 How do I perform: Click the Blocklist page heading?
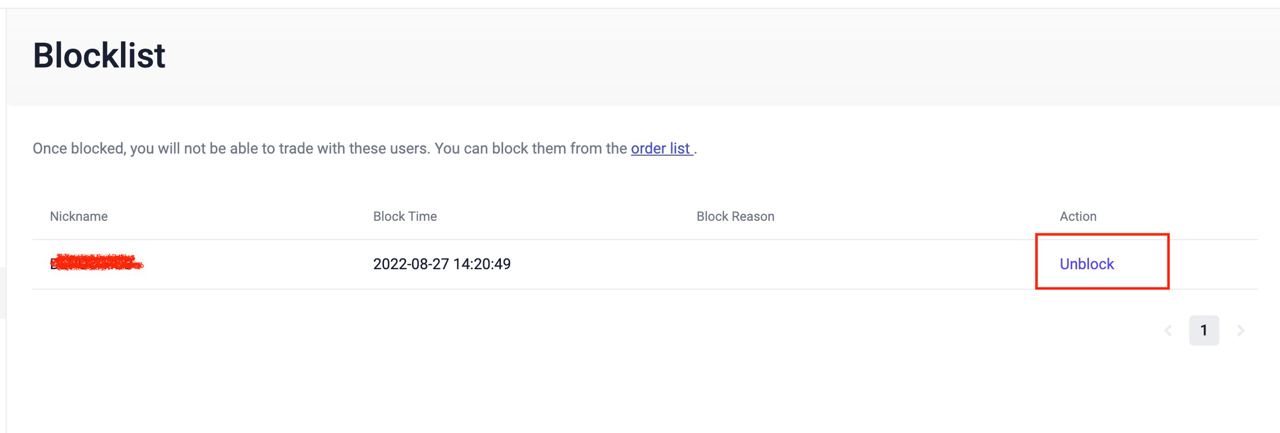click(99, 56)
